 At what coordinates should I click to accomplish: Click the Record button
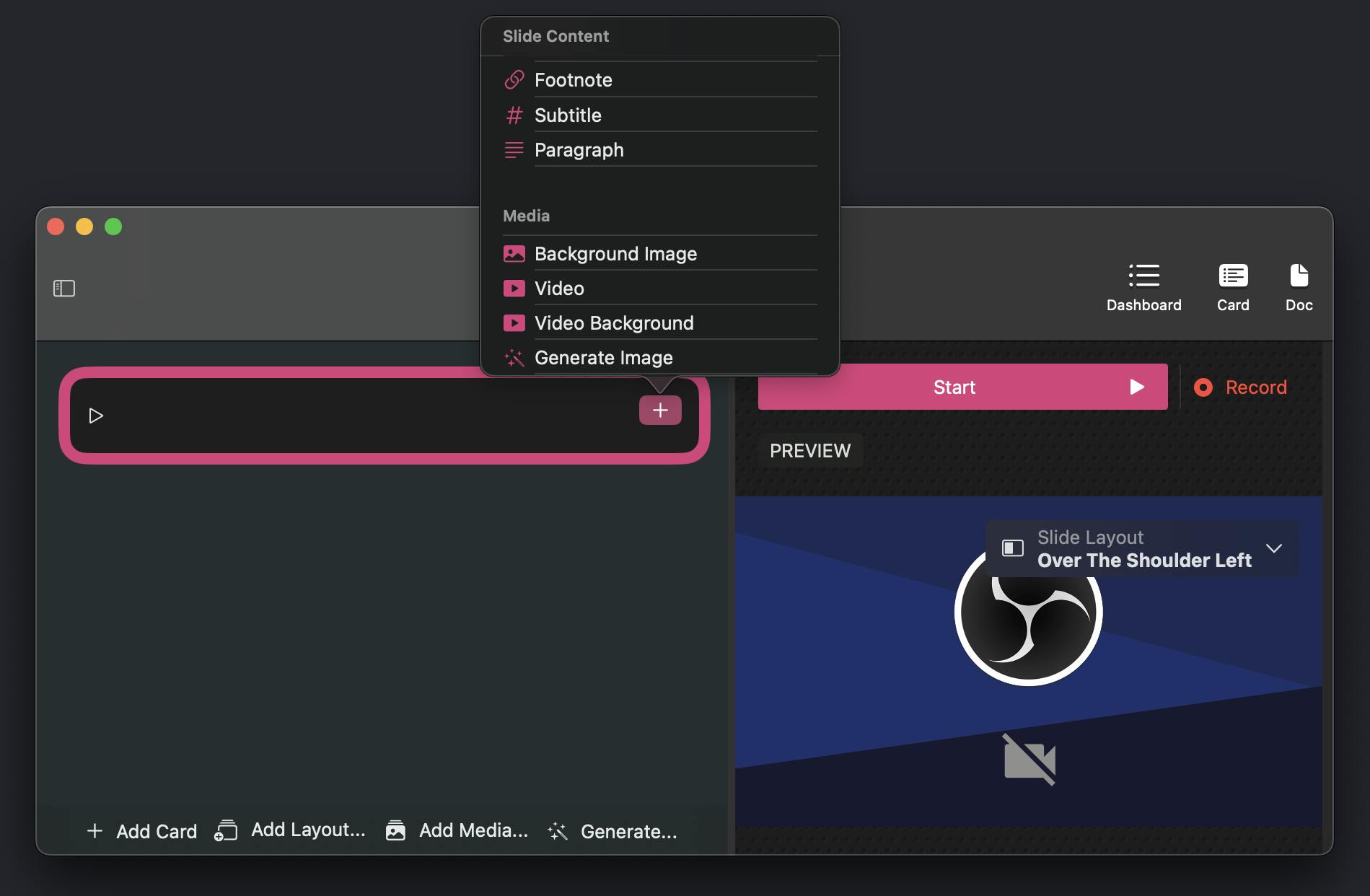coord(1240,387)
